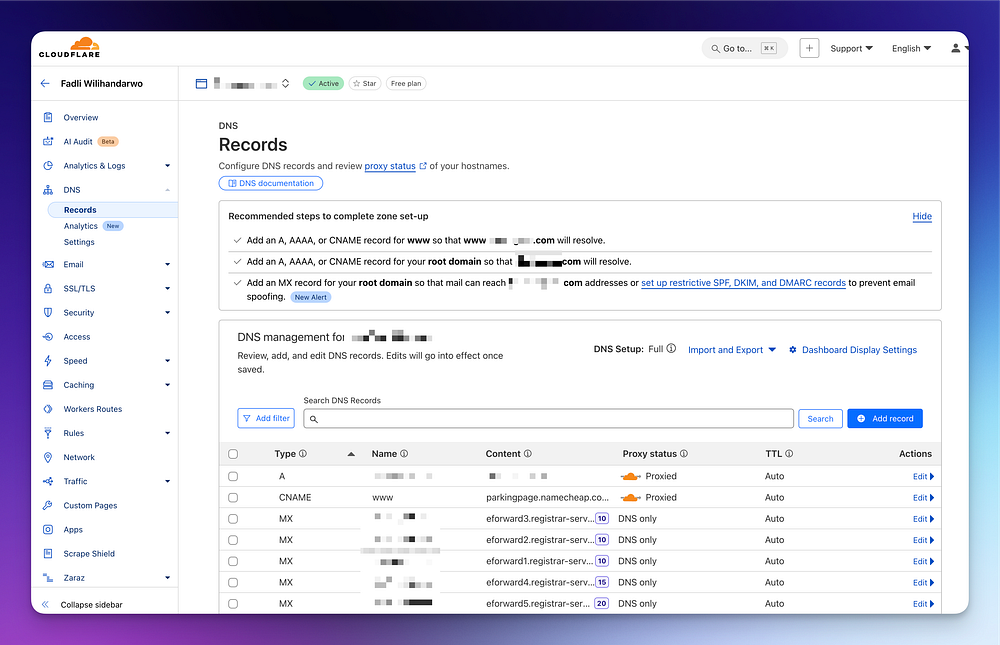Click the Go to... search box
The image size is (1000, 645).
point(744,48)
